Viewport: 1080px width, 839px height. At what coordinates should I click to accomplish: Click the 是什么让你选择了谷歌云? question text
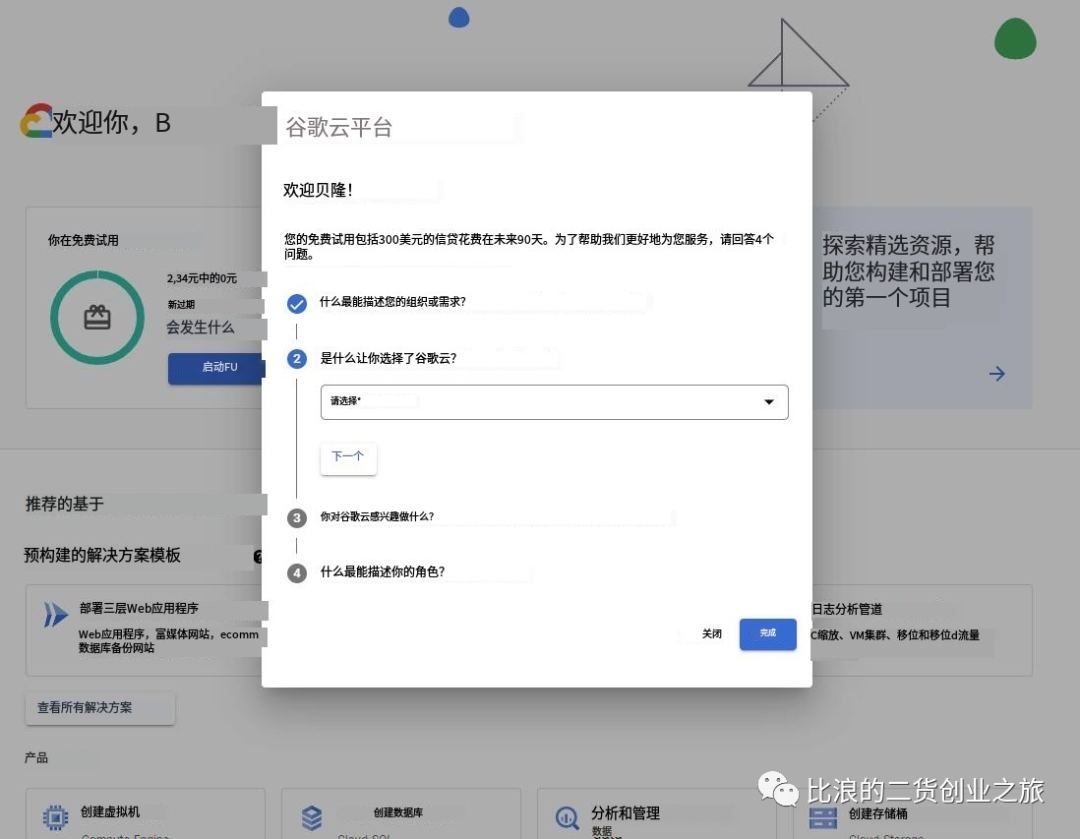point(388,358)
